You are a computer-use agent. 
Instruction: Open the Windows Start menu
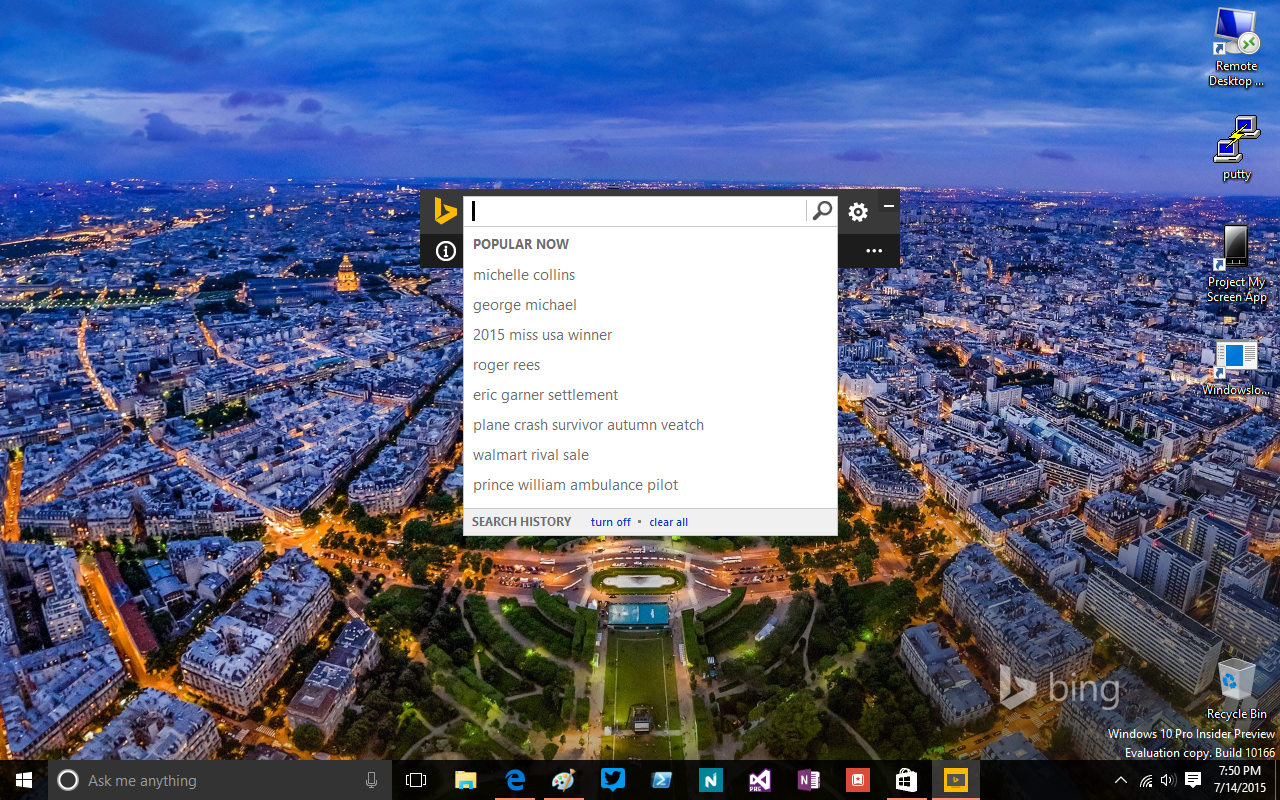(24, 780)
